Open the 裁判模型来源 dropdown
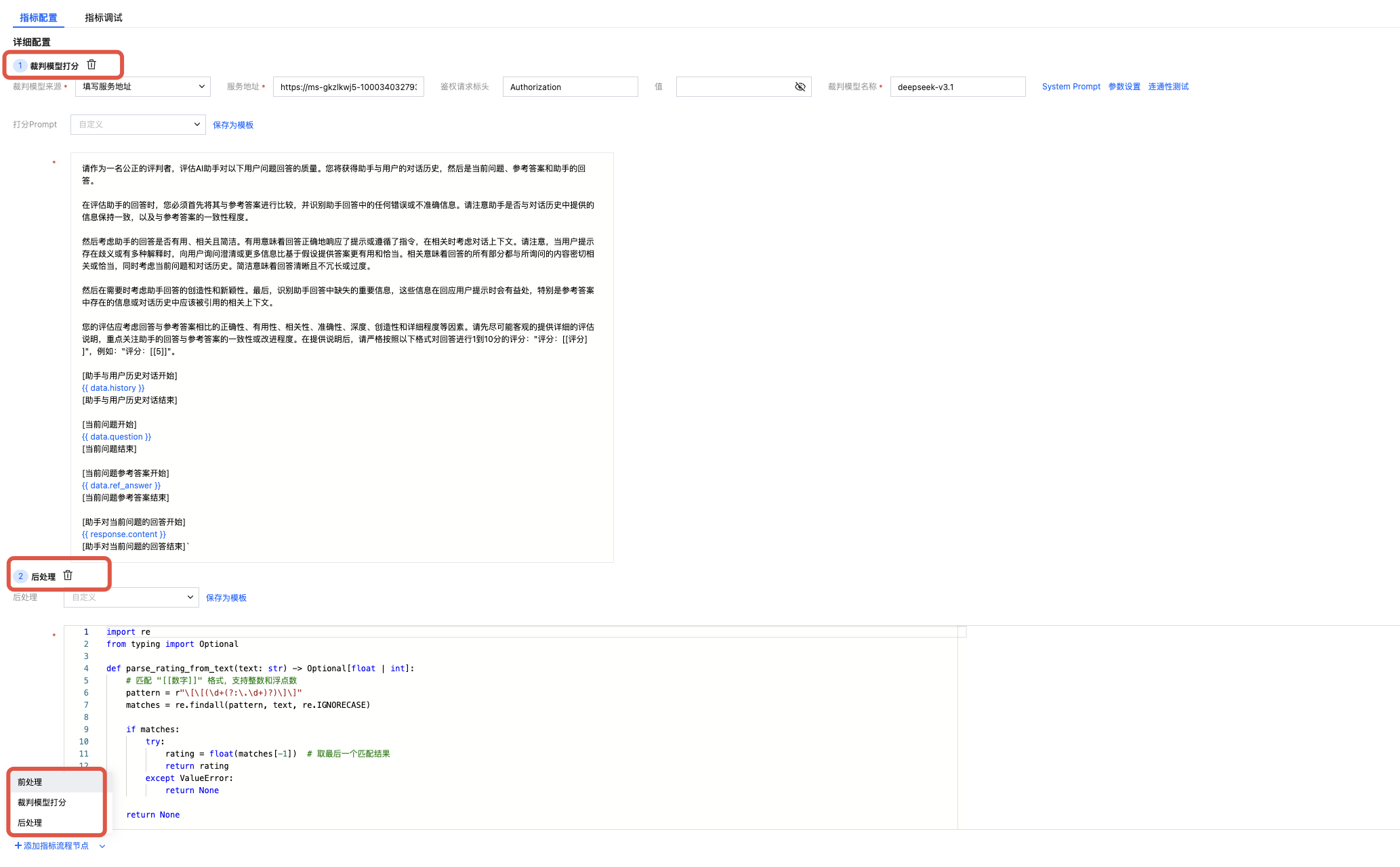The image size is (1400, 867). point(142,87)
